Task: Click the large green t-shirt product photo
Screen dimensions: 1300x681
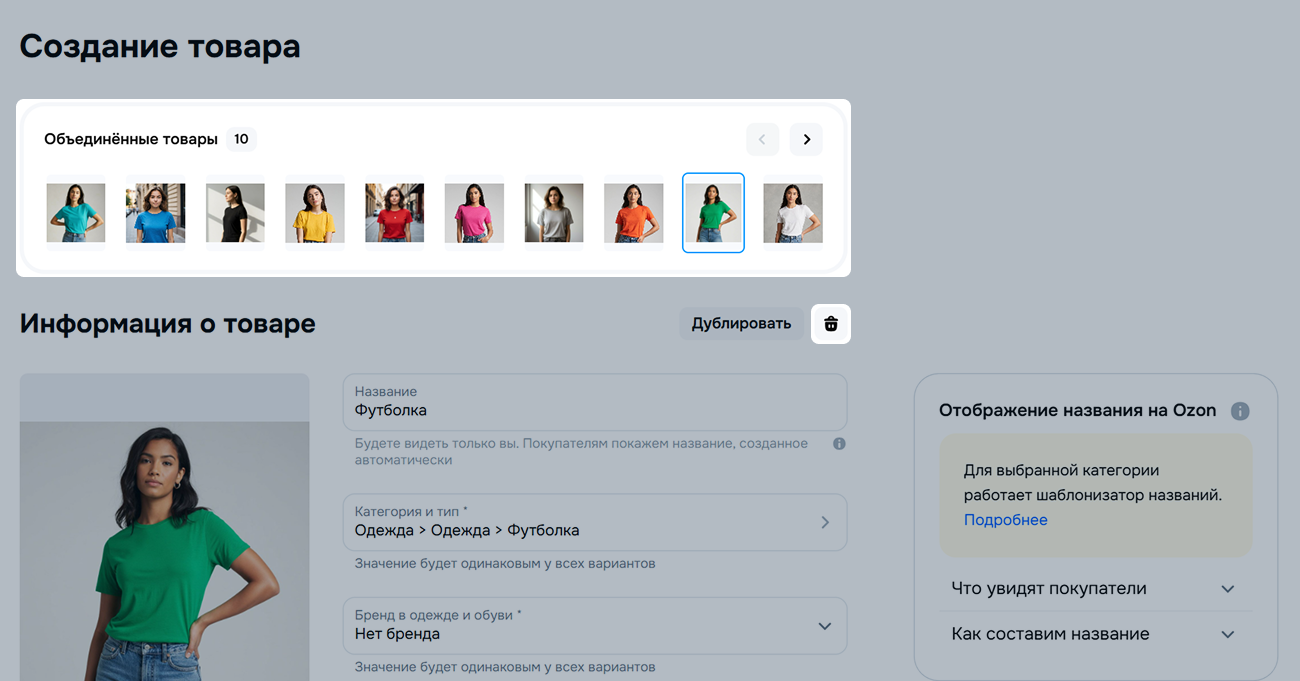Action: point(164,540)
